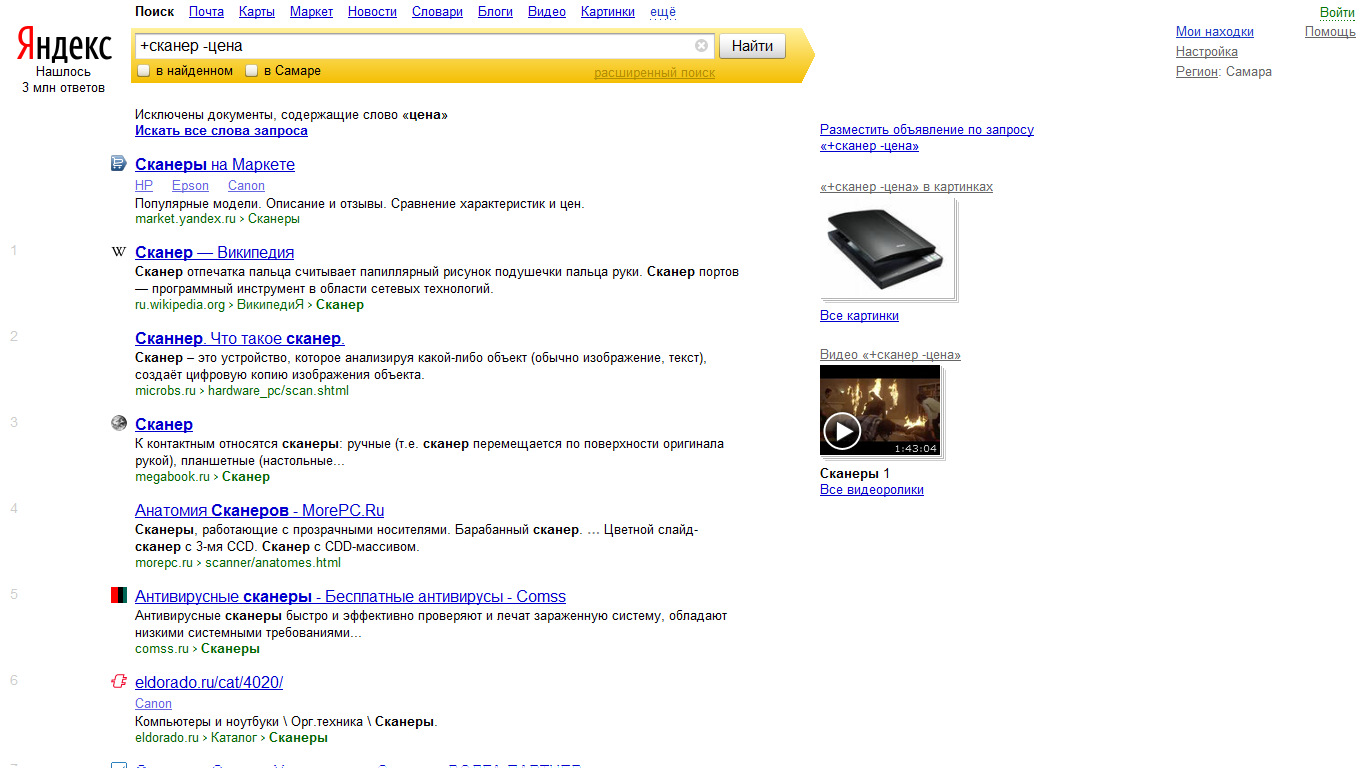Change the Регион setting

[1197, 72]
